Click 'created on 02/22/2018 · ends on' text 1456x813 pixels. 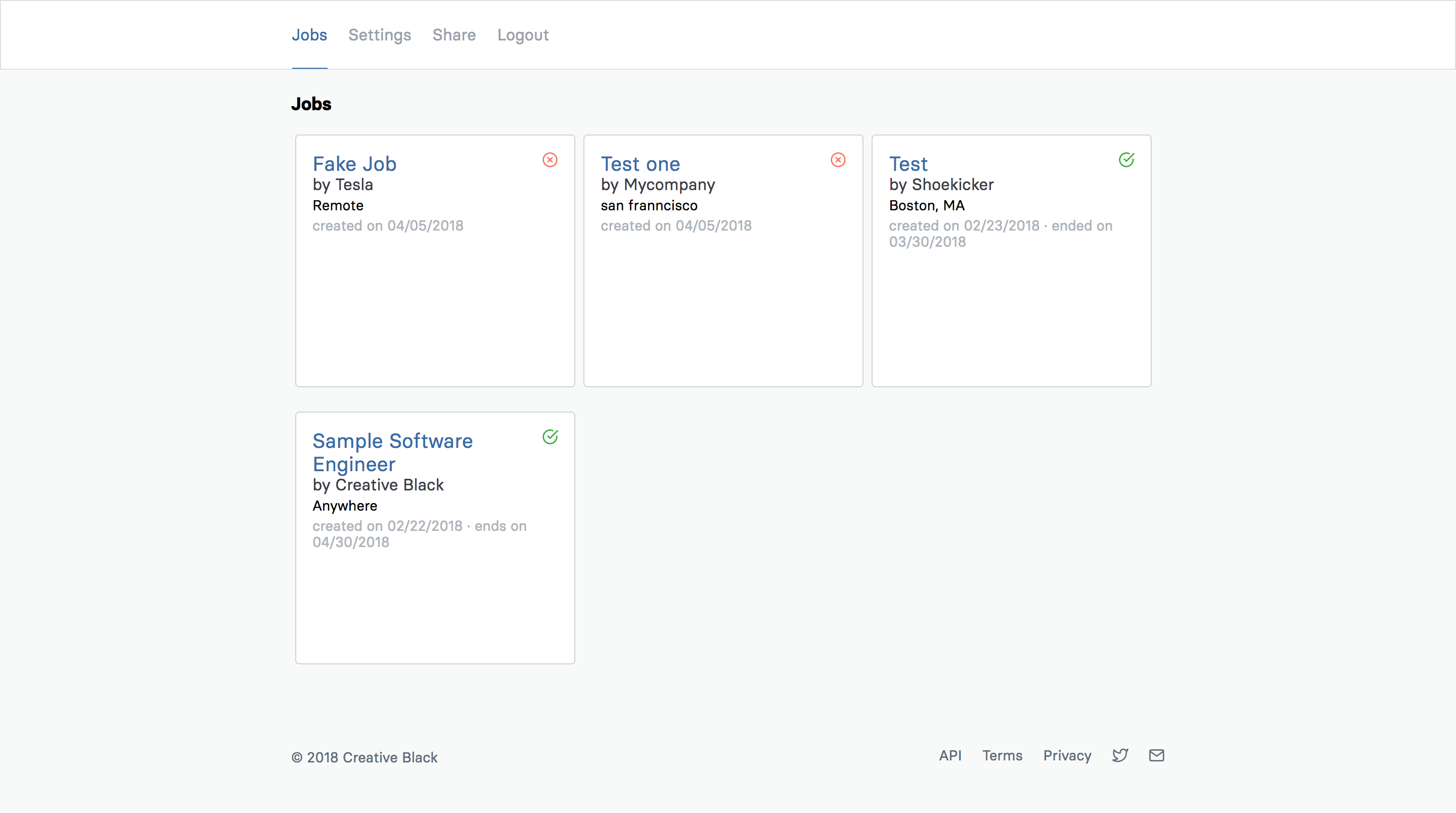click(x=420, y=526)
